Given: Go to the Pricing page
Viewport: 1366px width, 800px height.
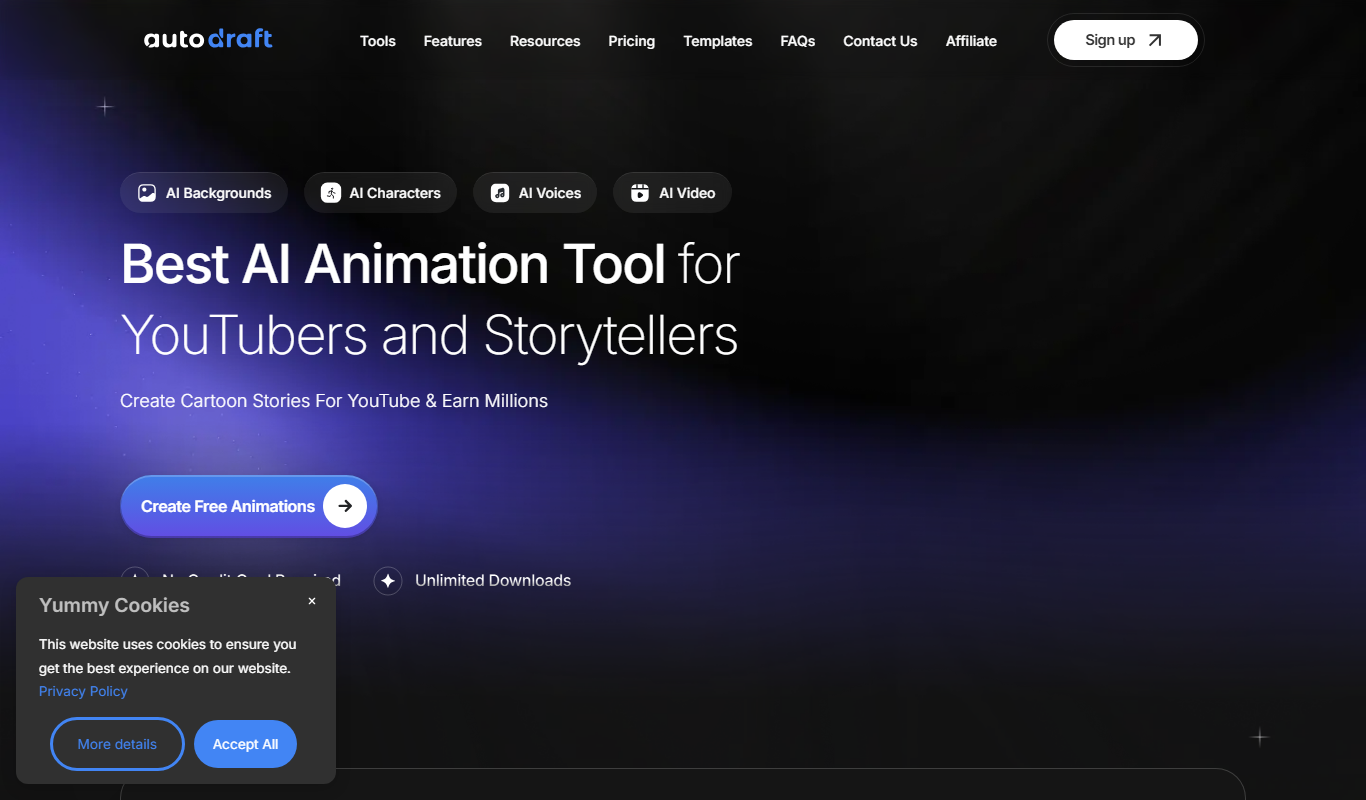Looking at the screenshot, I should 632,41.
